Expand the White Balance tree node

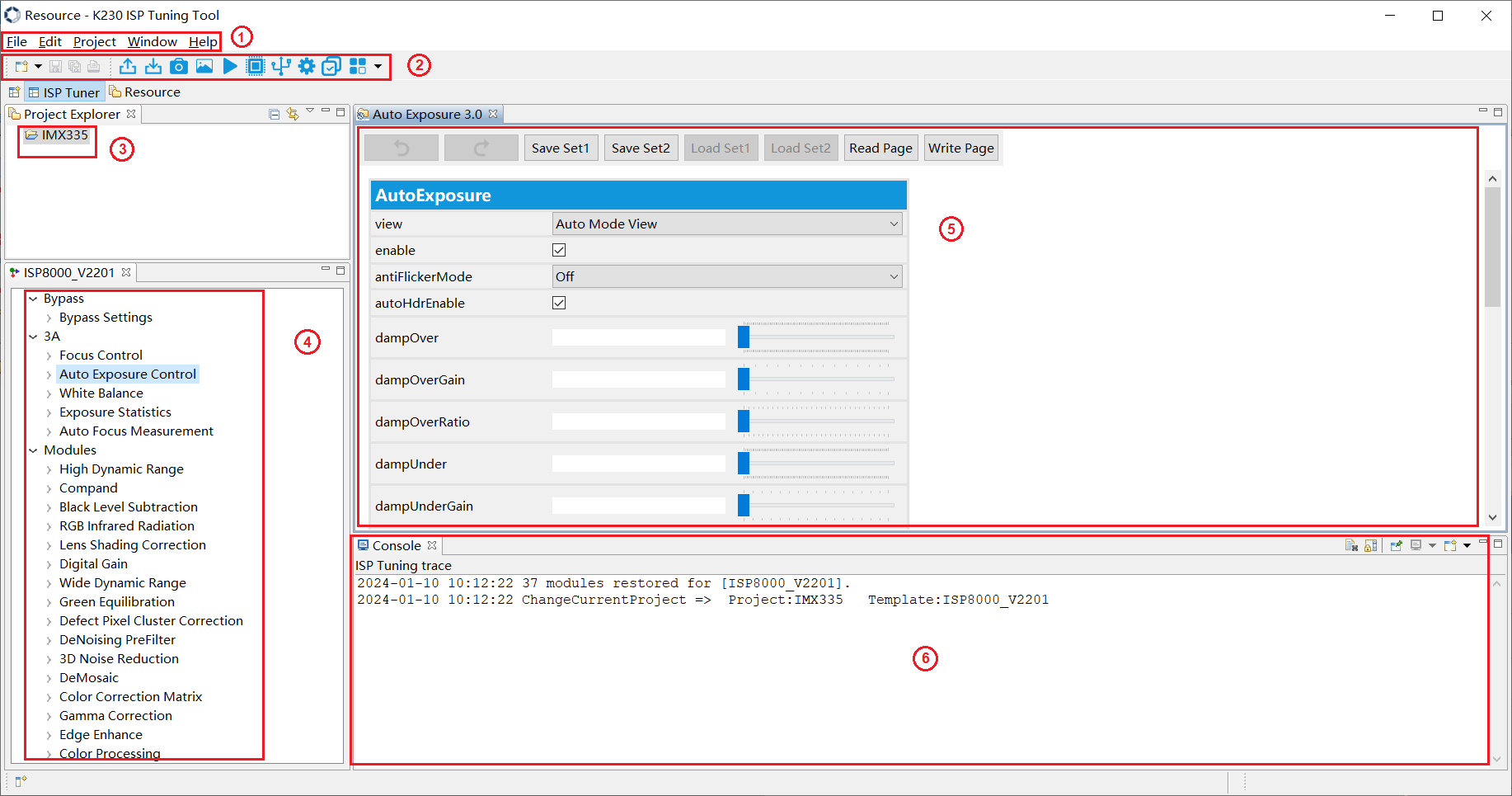click(x=49, y=394)
